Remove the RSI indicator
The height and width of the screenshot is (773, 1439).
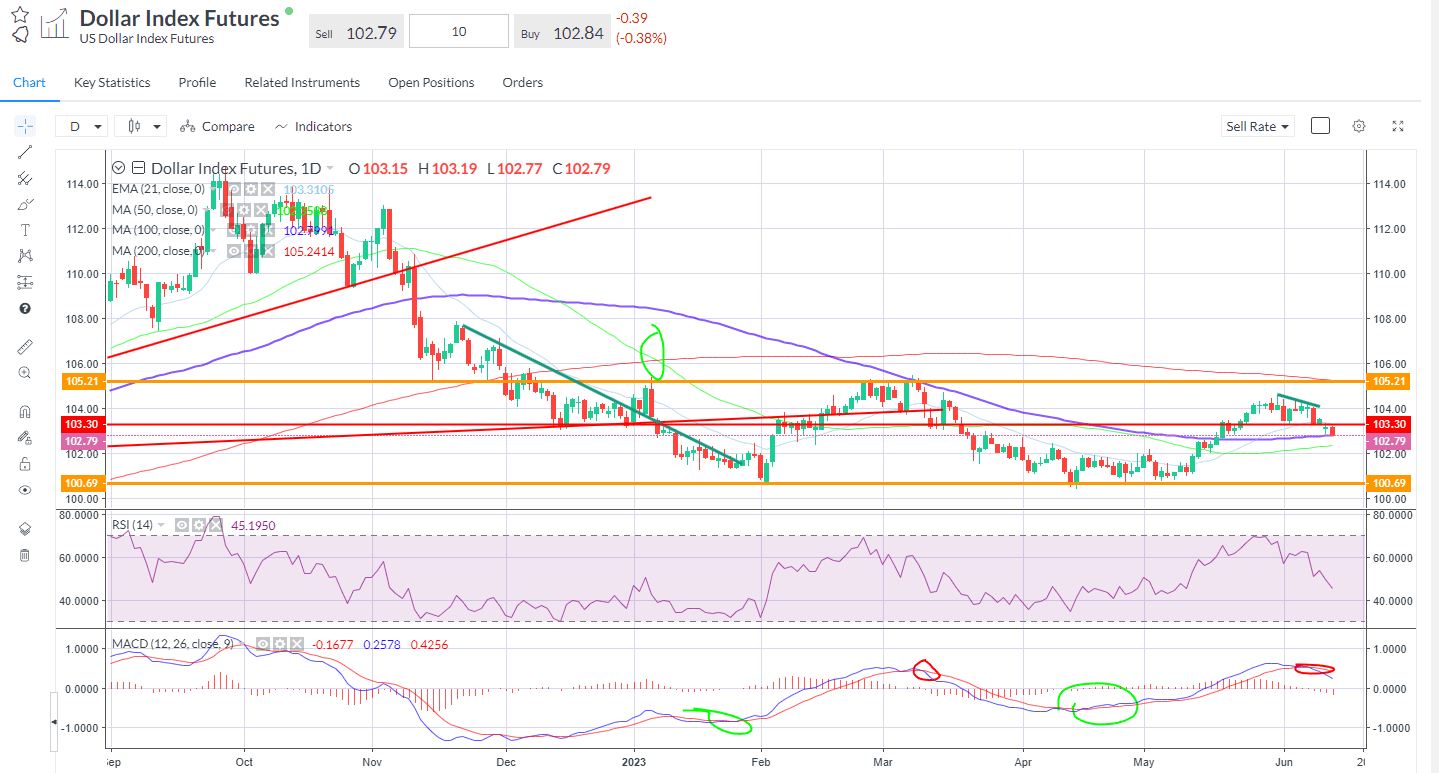215,525
